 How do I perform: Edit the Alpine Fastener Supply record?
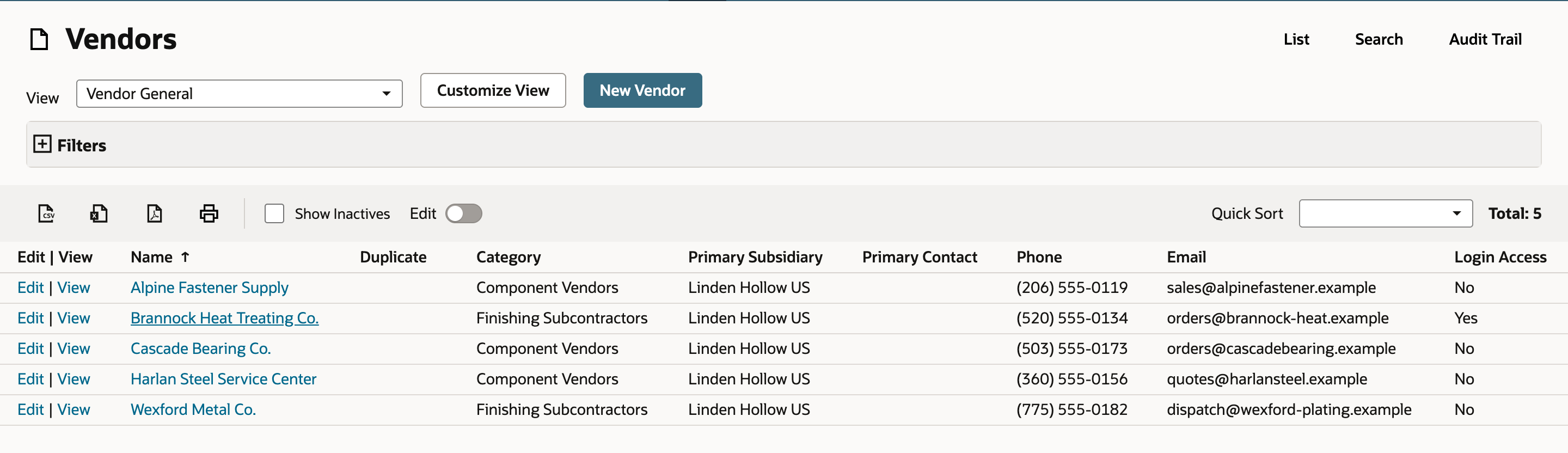[30, 287]
